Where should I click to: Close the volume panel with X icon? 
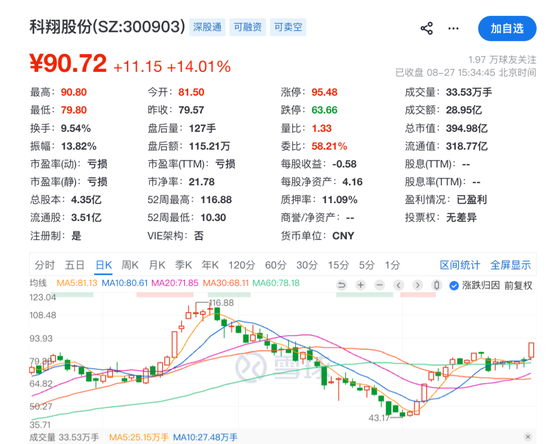pos(527,437)
